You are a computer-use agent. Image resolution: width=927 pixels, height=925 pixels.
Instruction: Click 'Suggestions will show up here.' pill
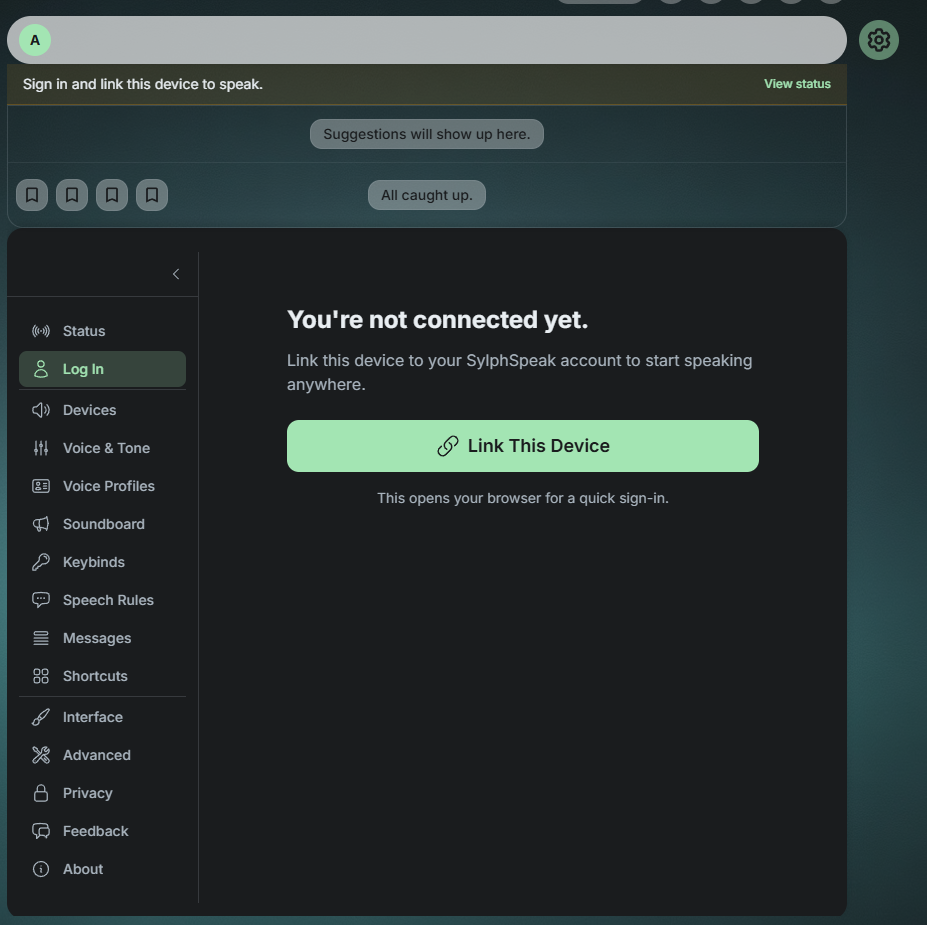(427, 134)
